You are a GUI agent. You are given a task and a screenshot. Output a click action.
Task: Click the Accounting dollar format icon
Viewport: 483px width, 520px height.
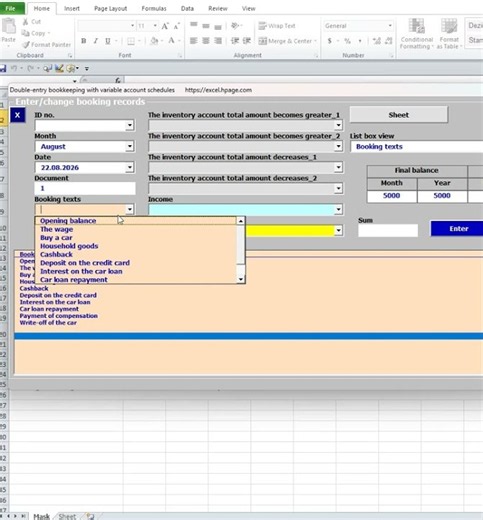(330, 41)
